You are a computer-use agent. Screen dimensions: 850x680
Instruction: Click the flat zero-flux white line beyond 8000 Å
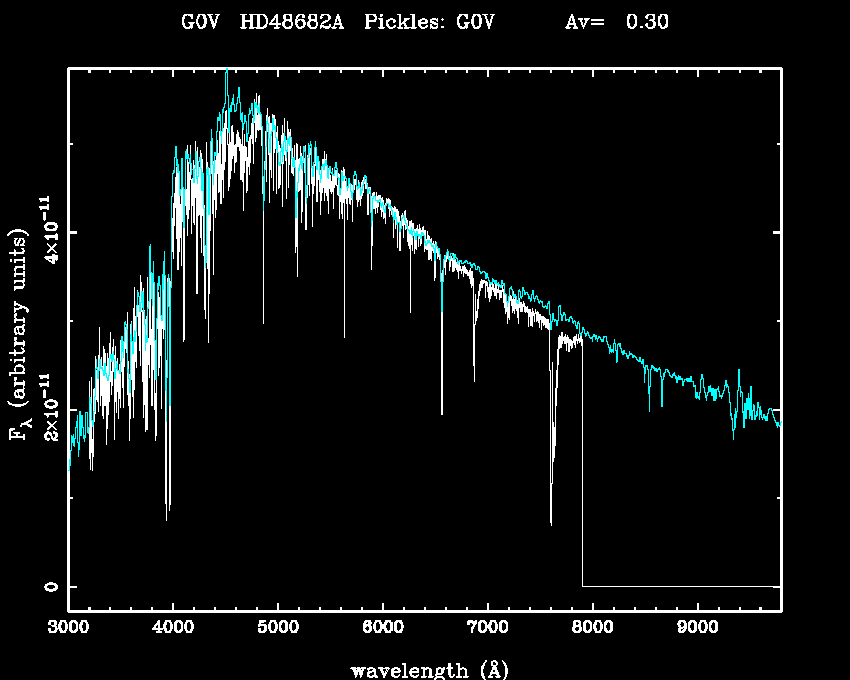[x=680, y=586]
